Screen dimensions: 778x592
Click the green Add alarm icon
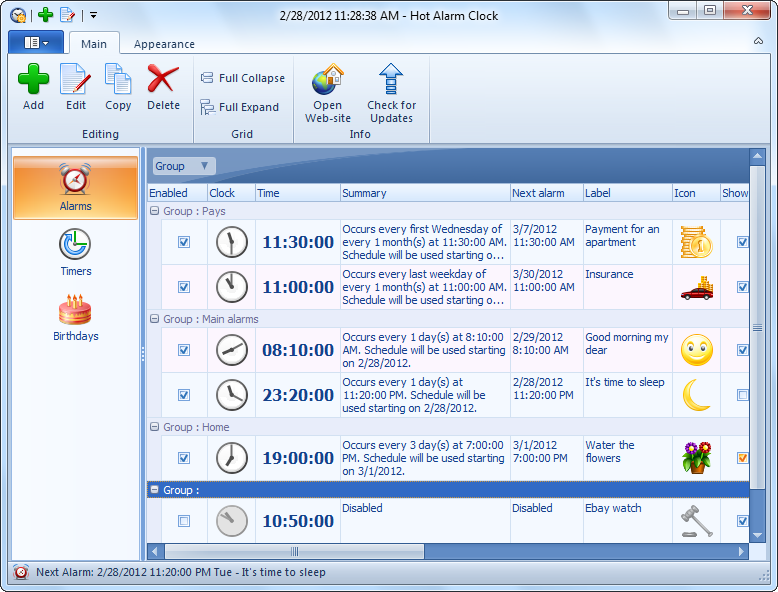[x=33, y=79]
